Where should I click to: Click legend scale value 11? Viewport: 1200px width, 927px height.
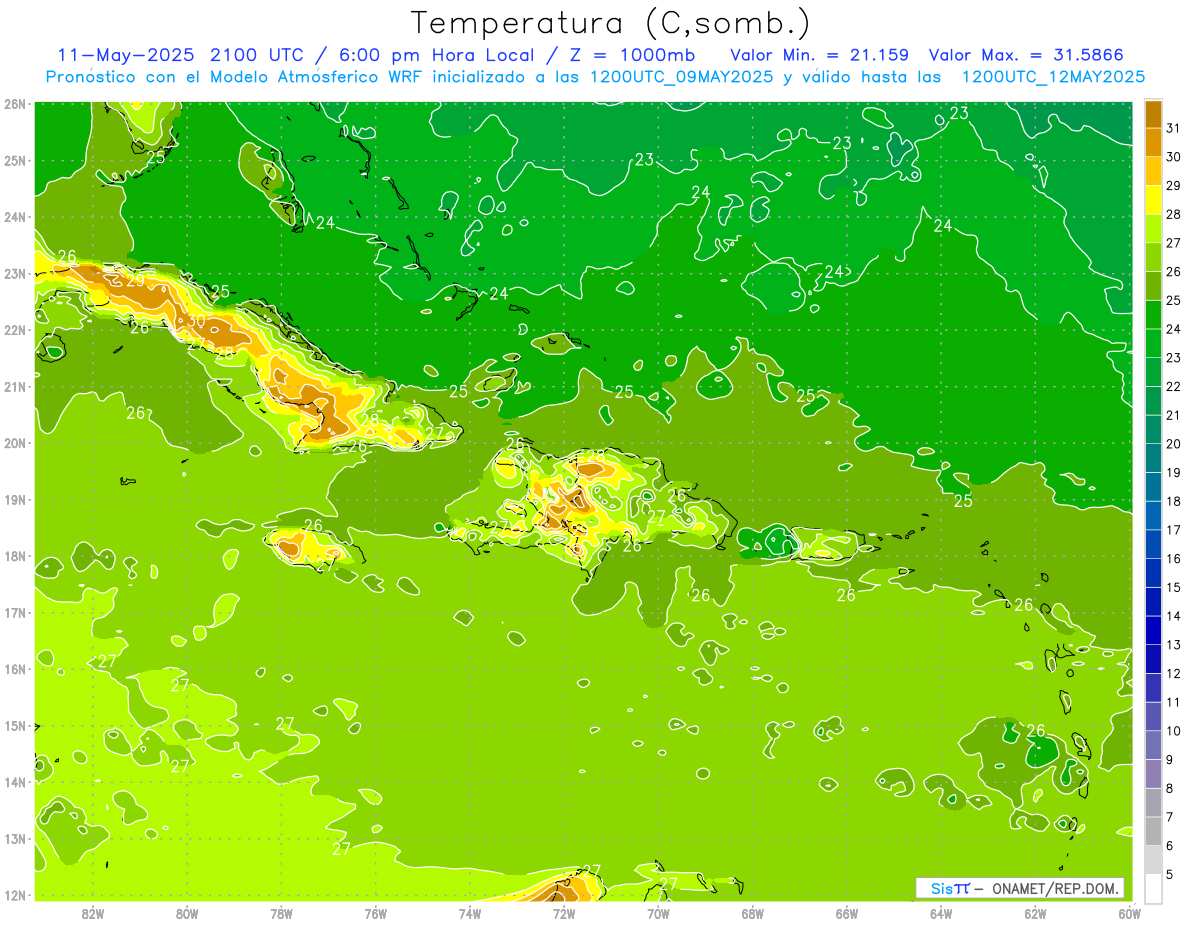1174,702
